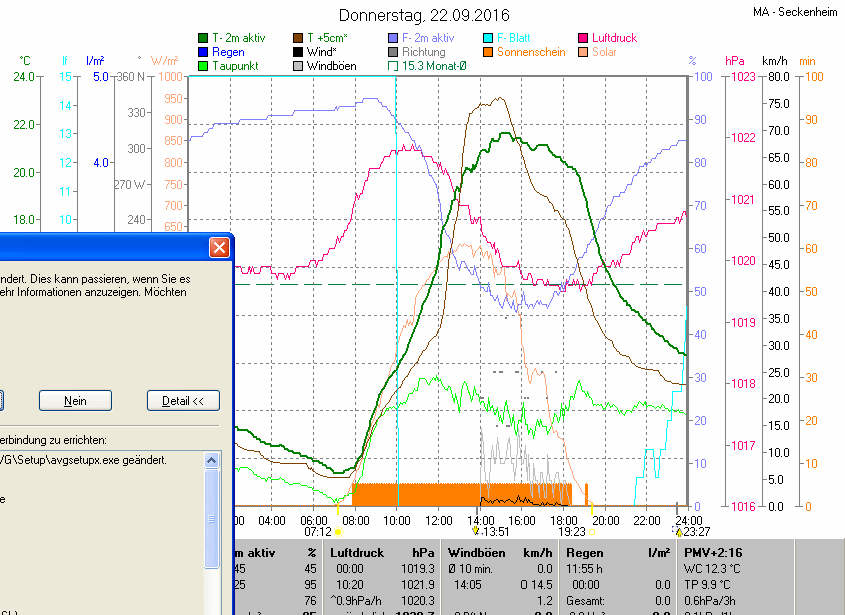Click the pink Luftdruck legend square
The image size is (845, 615).
pyautogui.click(x=583, y=38)
